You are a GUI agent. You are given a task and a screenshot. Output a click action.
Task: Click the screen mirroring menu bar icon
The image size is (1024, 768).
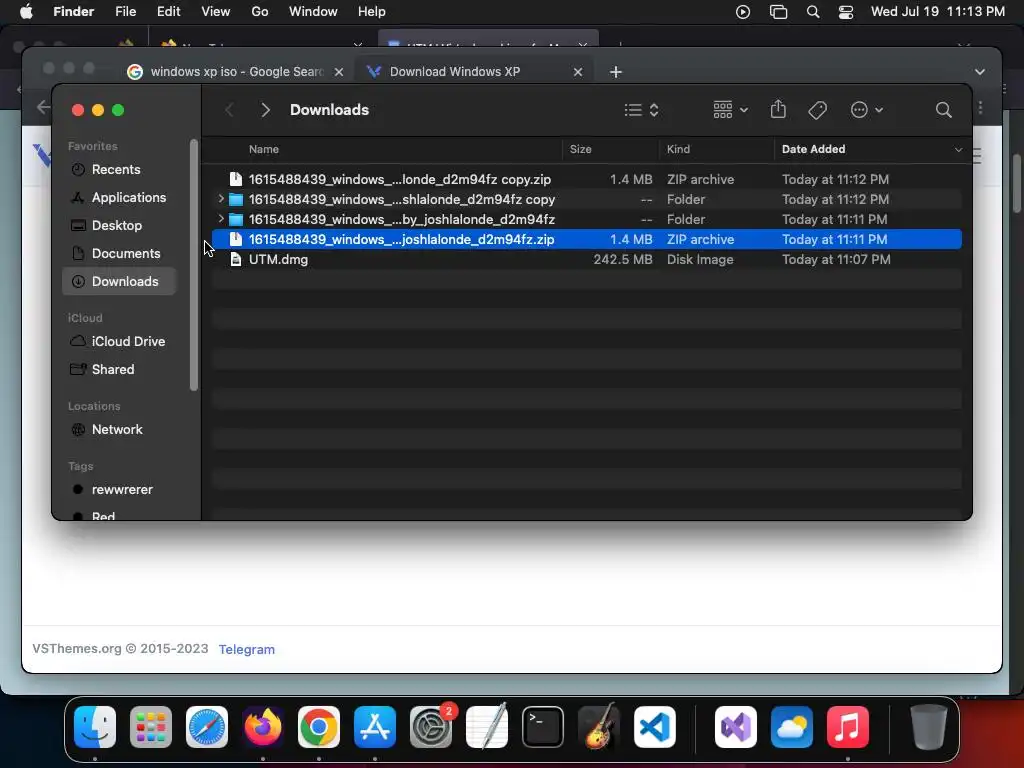point(778,12)
